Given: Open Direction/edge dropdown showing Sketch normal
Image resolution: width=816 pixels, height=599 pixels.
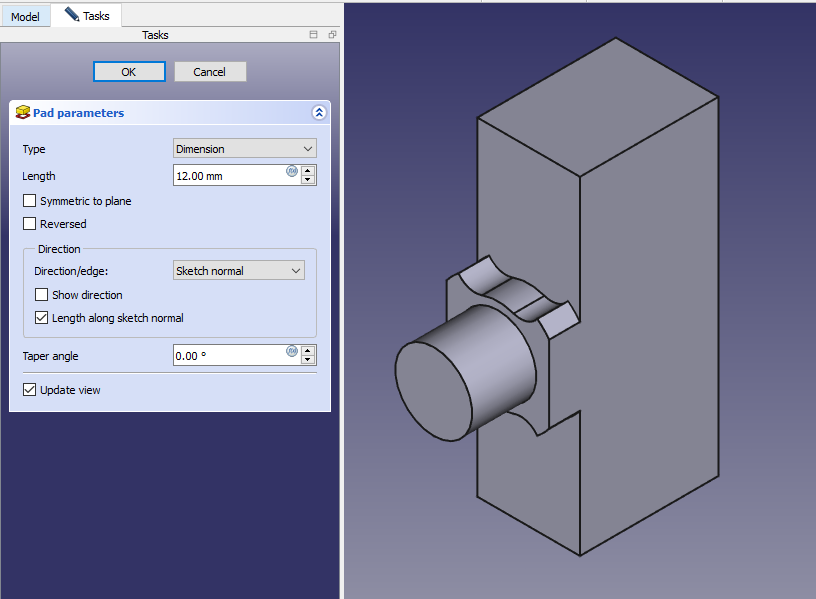Looking at the screenshot, I should coord(239,271).
